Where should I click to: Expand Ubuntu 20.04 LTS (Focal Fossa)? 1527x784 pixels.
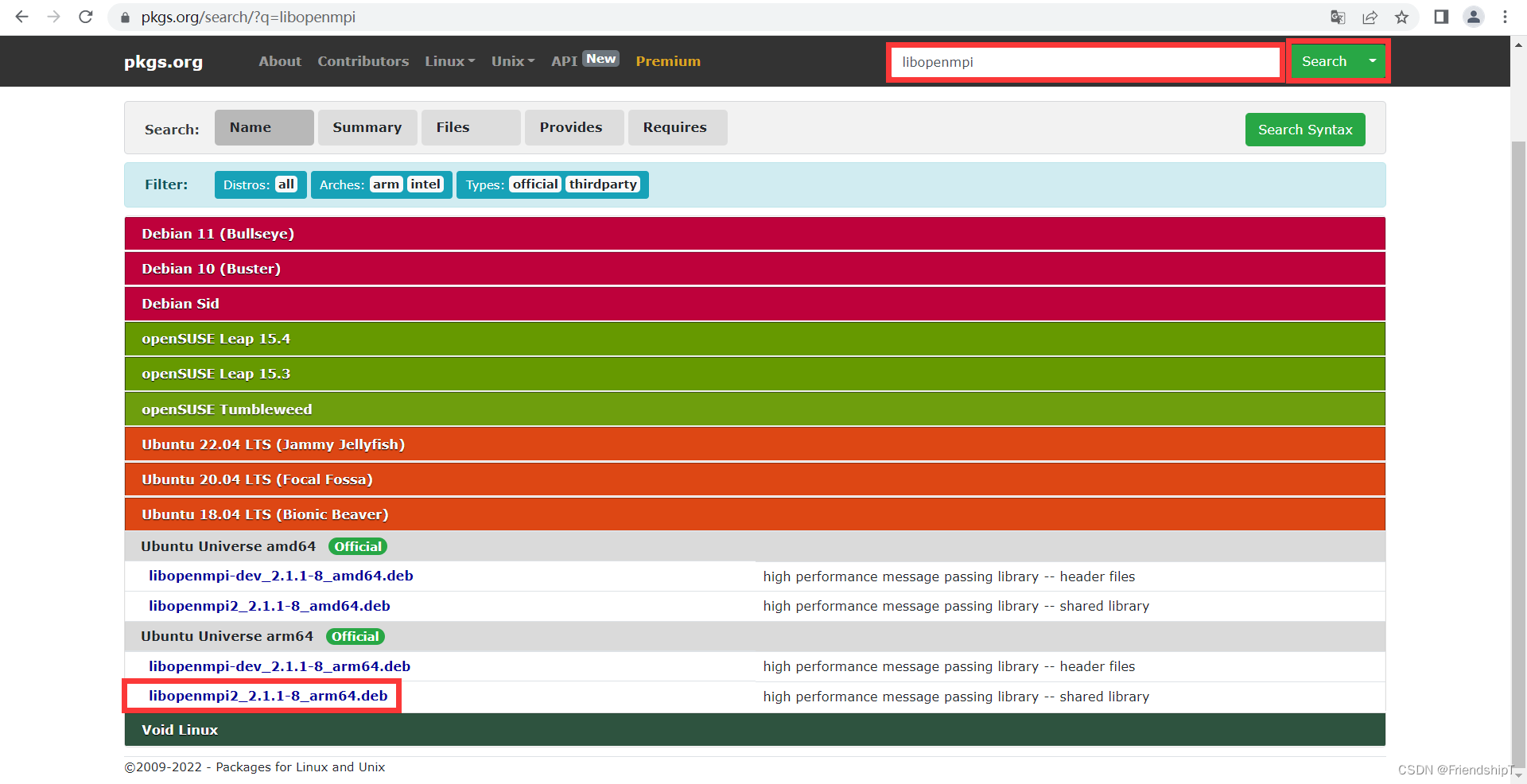(x=755, y=479)
